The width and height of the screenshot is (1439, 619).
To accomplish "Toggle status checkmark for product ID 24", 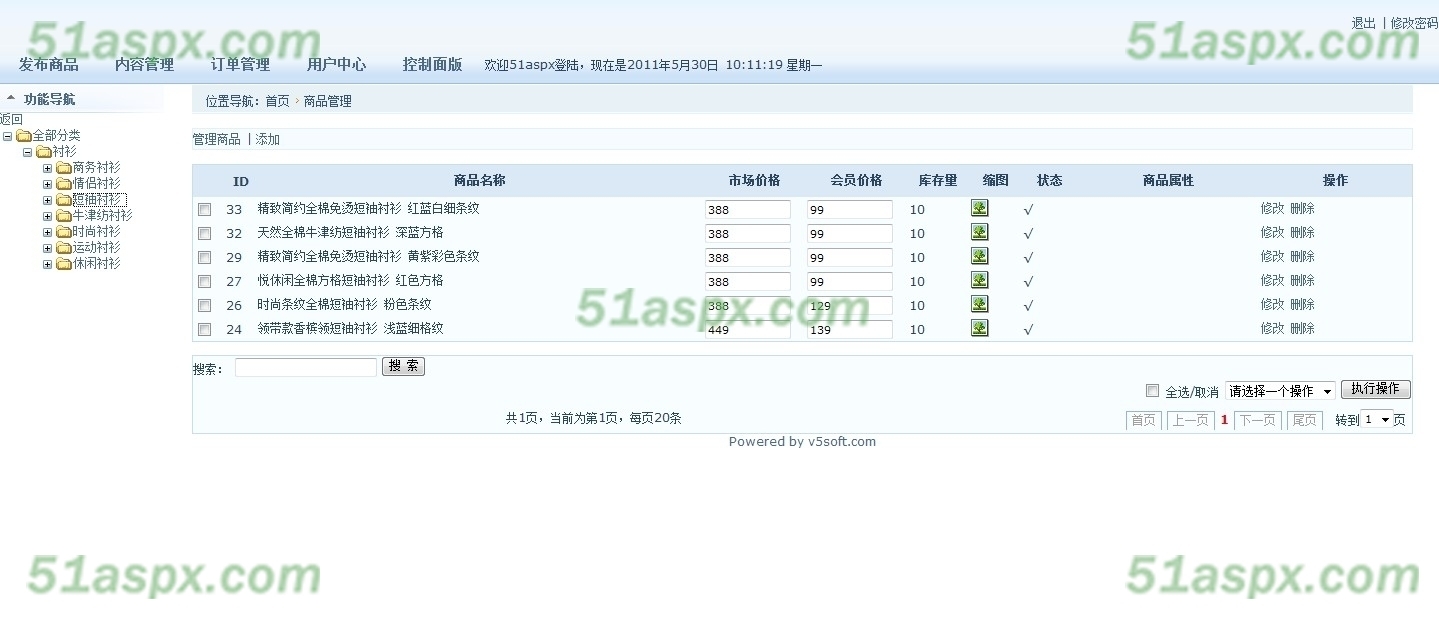I will coord(1028,330).
